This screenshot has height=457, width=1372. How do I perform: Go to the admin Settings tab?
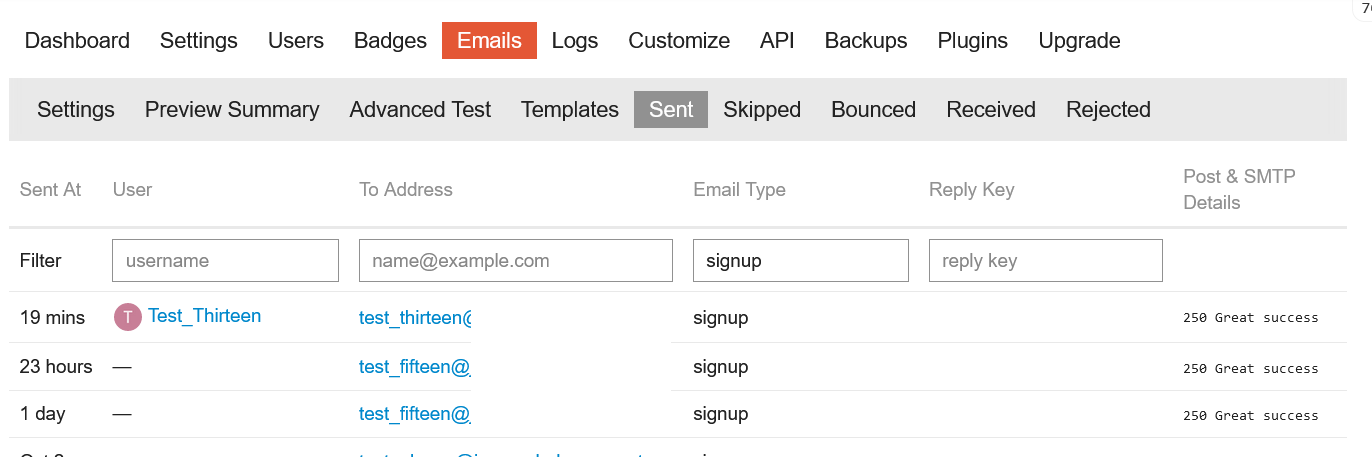[x=199, y=41]
